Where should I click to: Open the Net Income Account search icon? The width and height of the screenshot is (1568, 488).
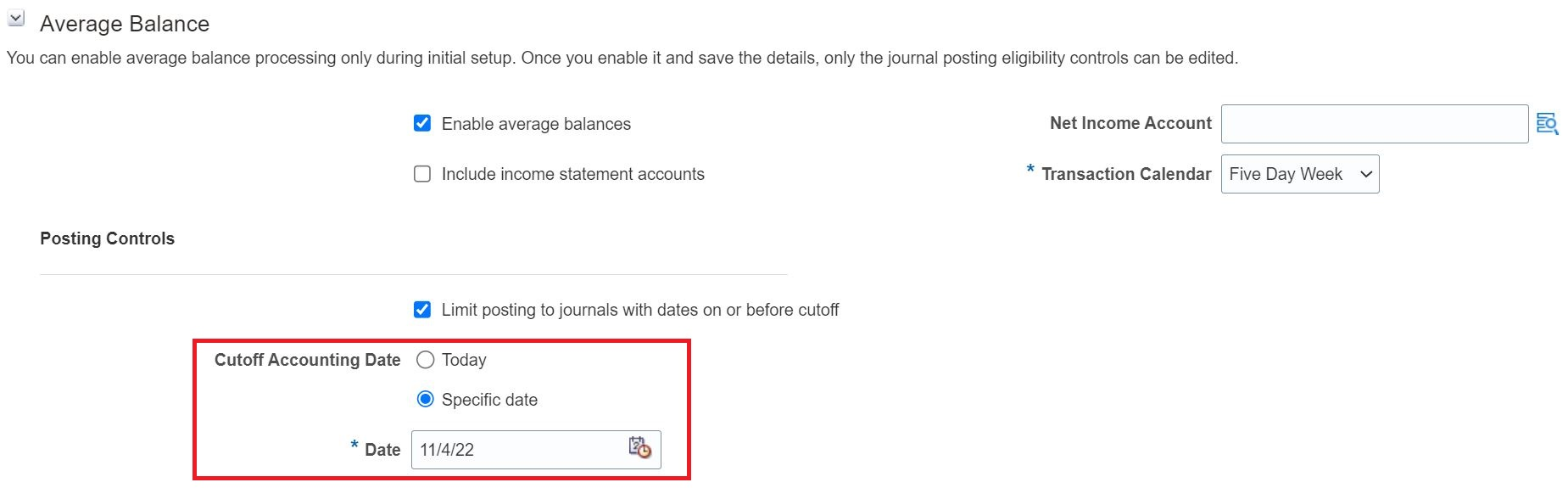pos(1547,124)
